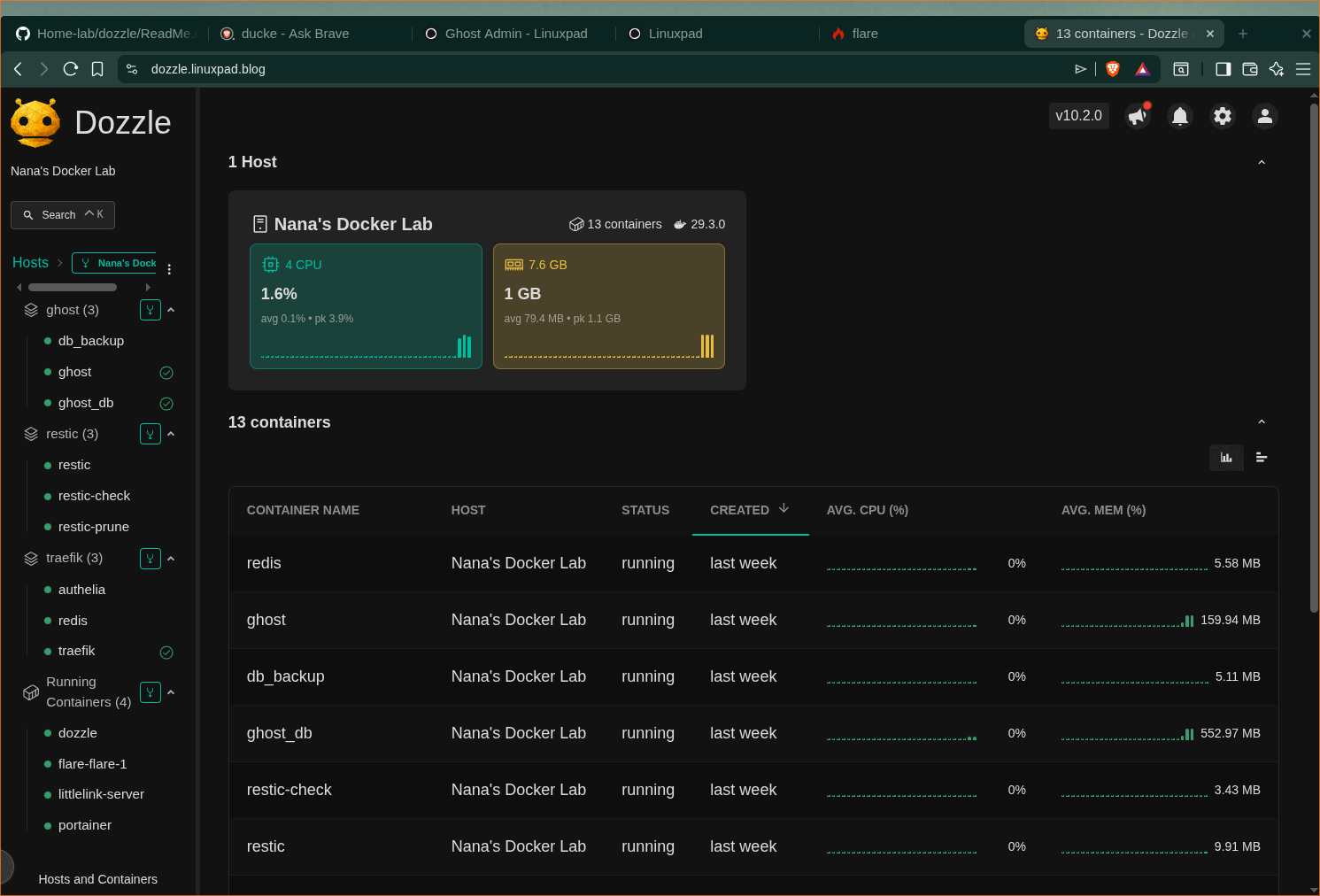
Task: Collapse the 1 Host section
Action: [1262, 163]
